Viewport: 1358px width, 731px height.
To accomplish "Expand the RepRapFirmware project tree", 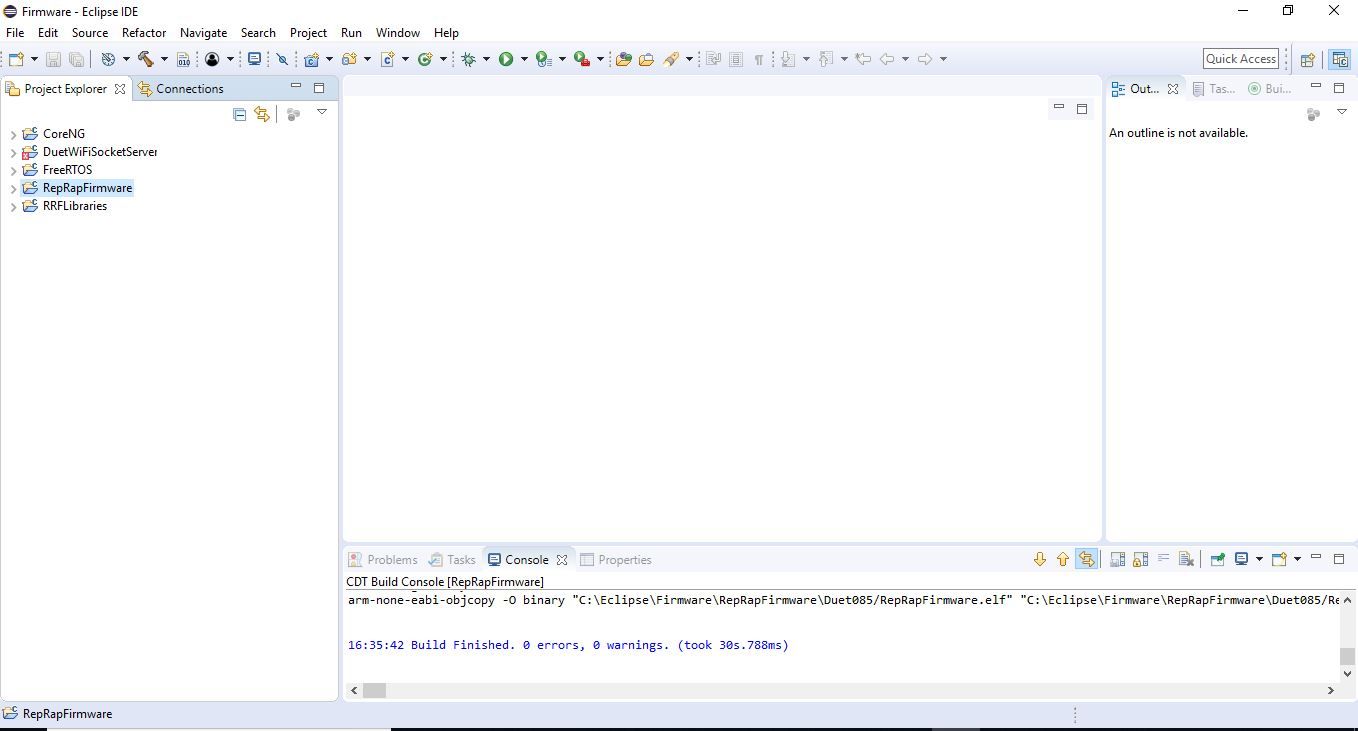I will (13, 189).
